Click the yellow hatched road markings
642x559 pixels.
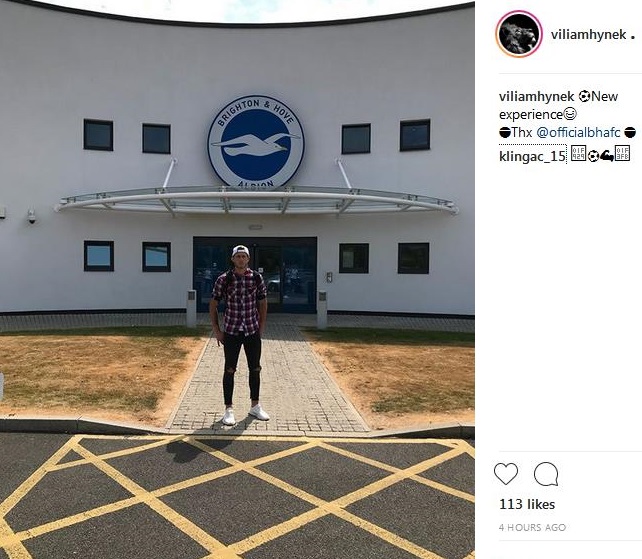point(237,497)
